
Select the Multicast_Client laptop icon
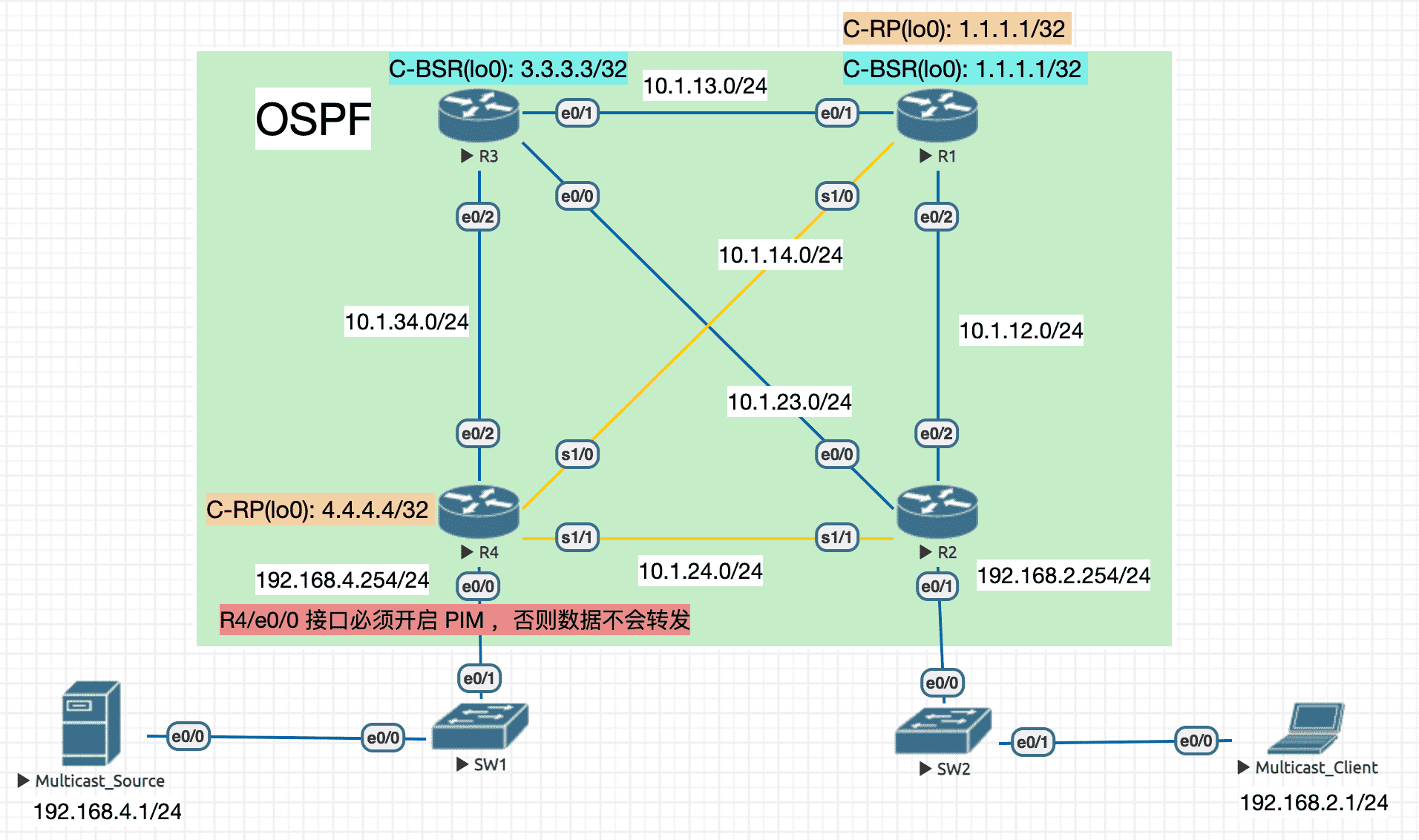coord(1306,728)
